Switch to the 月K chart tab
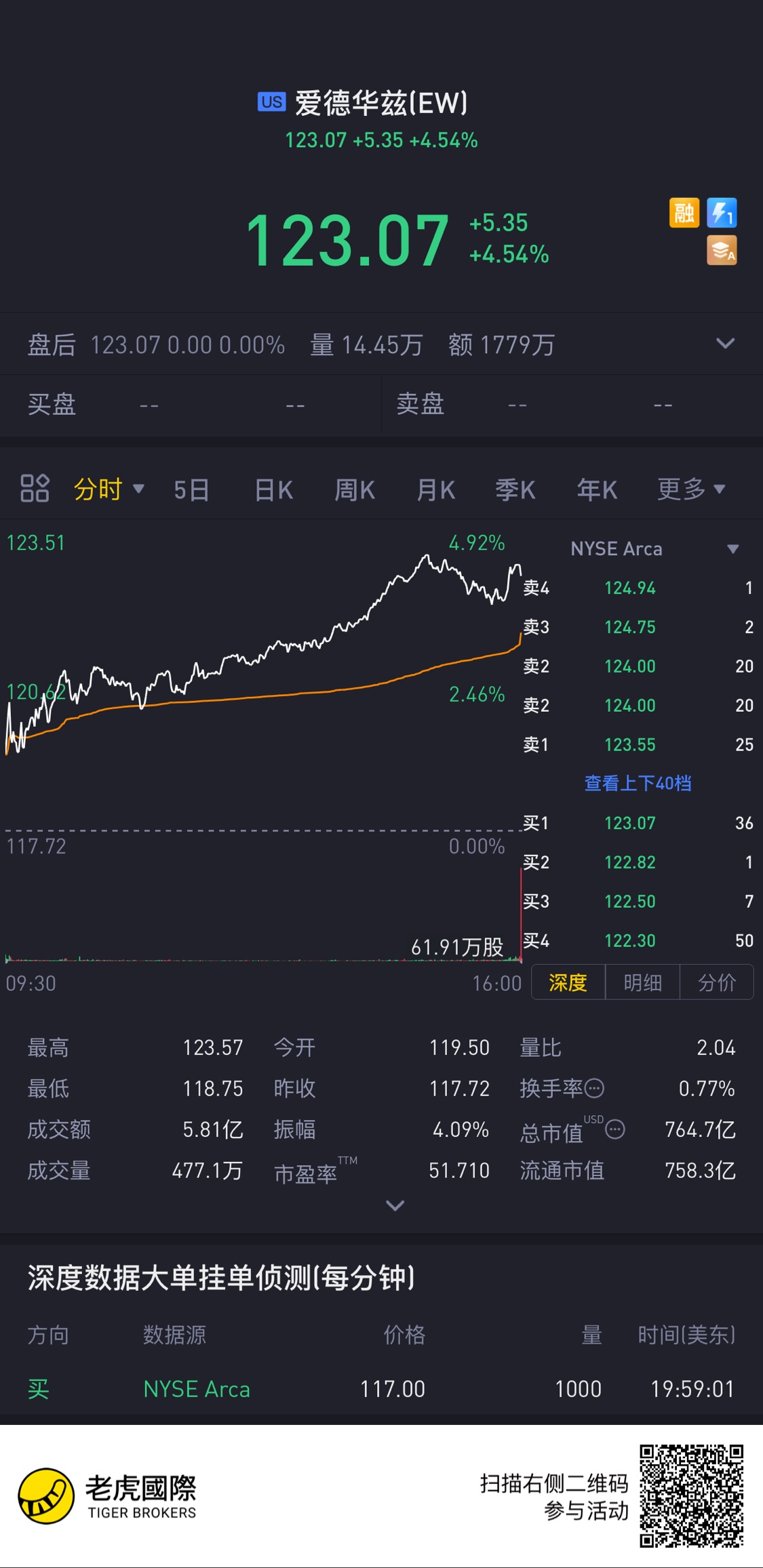 [435, 489]
